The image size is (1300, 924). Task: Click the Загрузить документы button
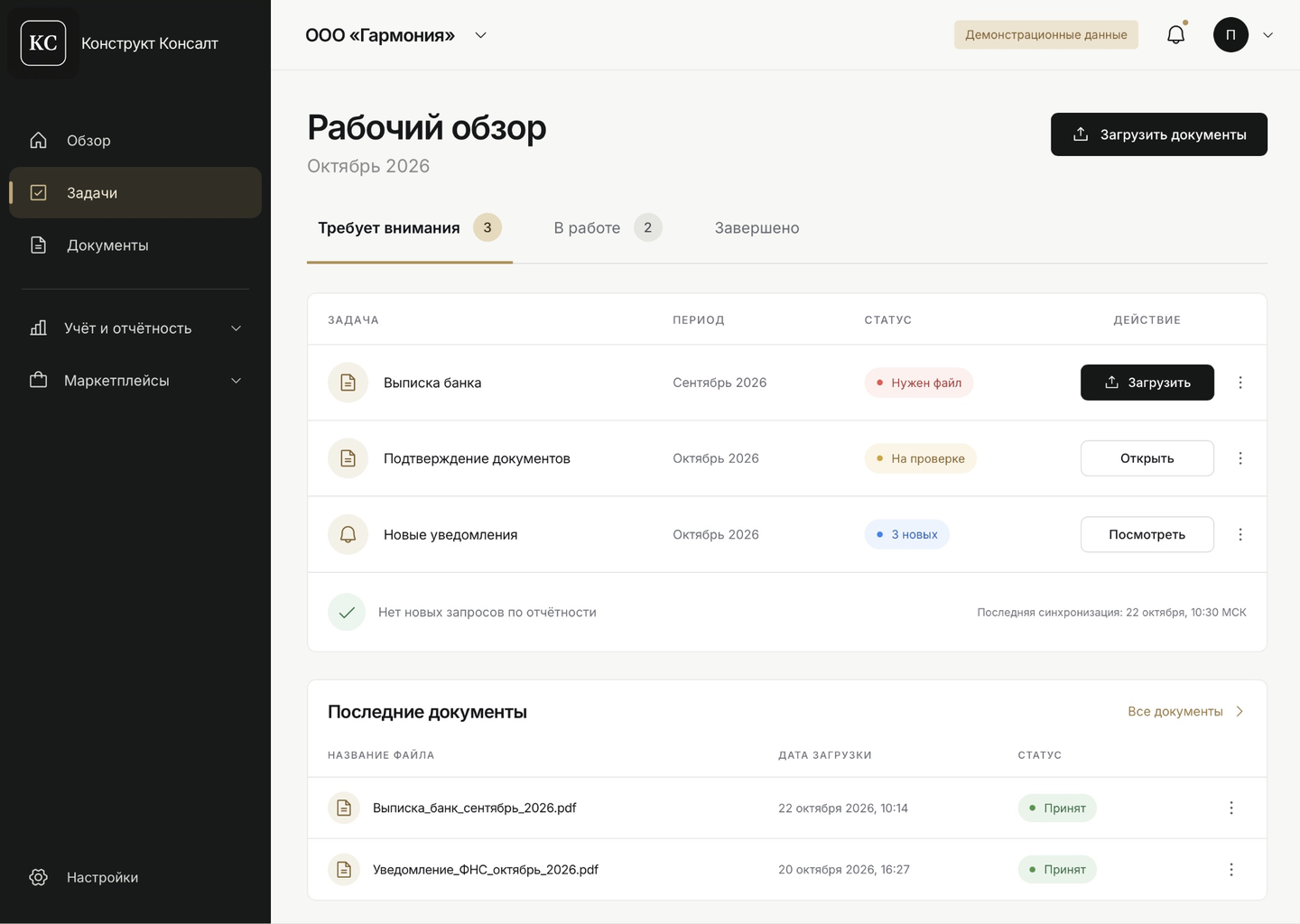1159,134
